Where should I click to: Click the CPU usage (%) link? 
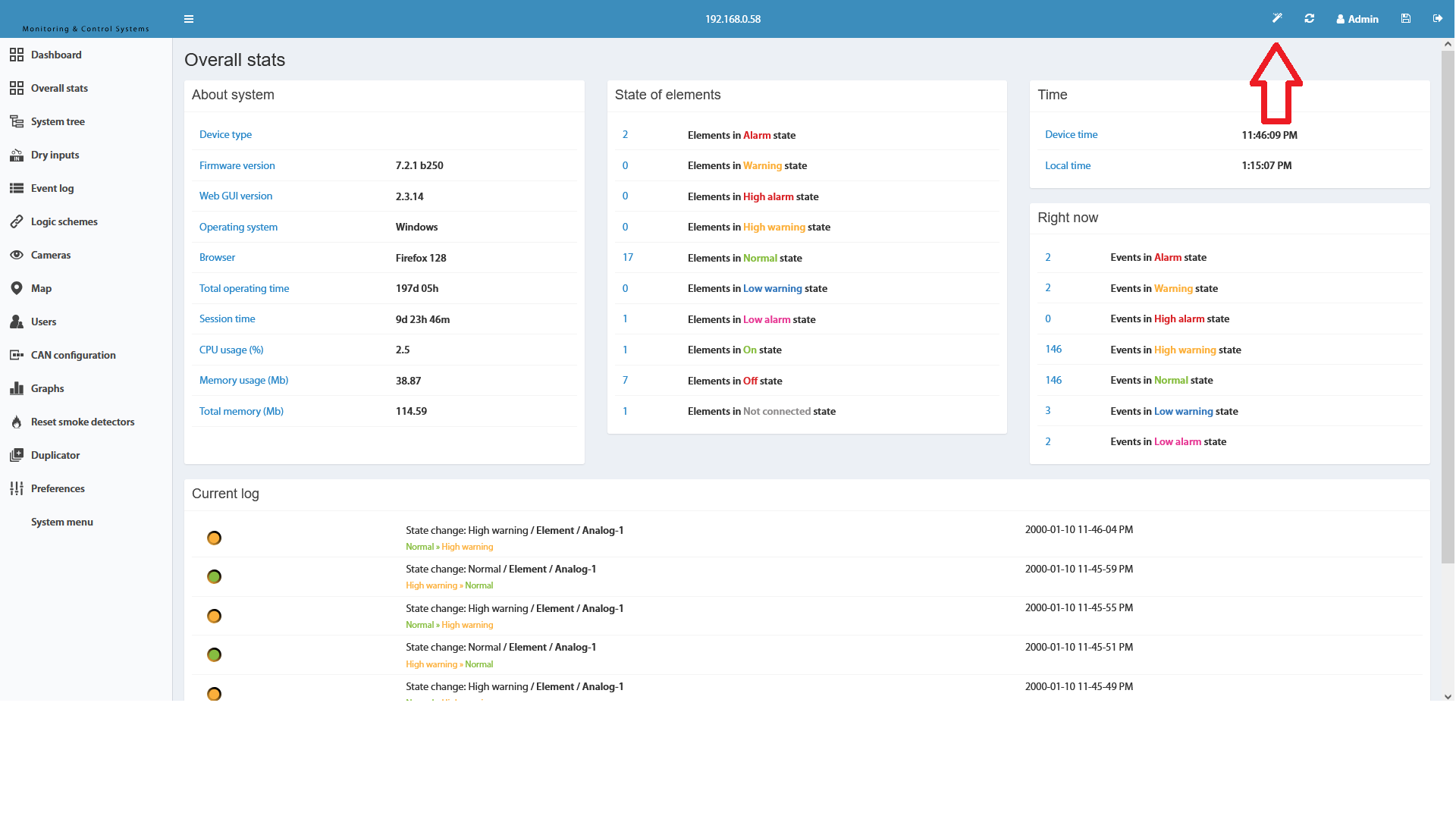click(x=231, y=350)
